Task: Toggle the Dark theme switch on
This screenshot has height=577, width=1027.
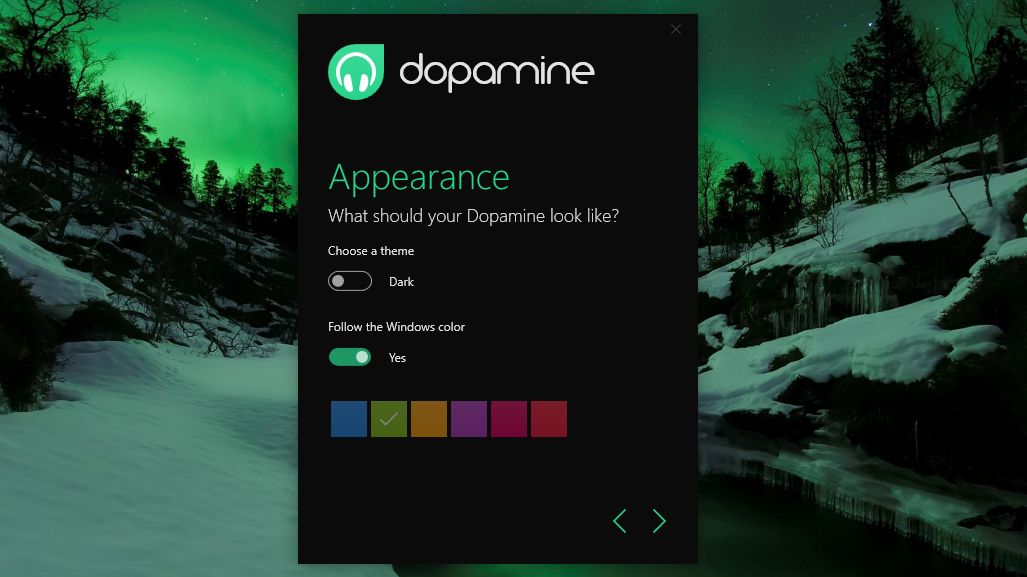Action: pyautogui.click(x=349, y=281)
